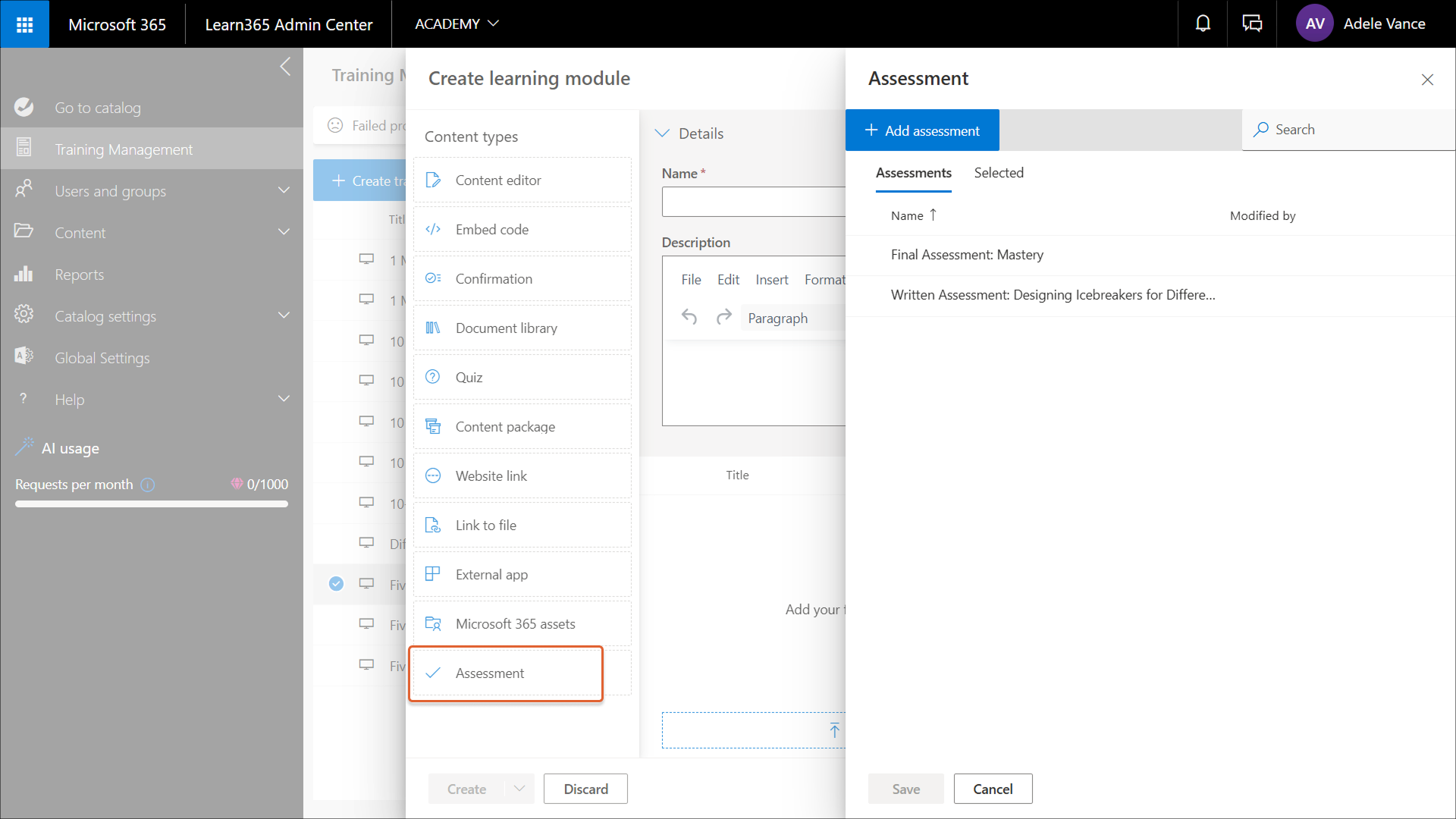Open the Microsoft 365 app launcher
Image resolution: width=1456 pixels, height=819 pixels.
tap(24, 24)
